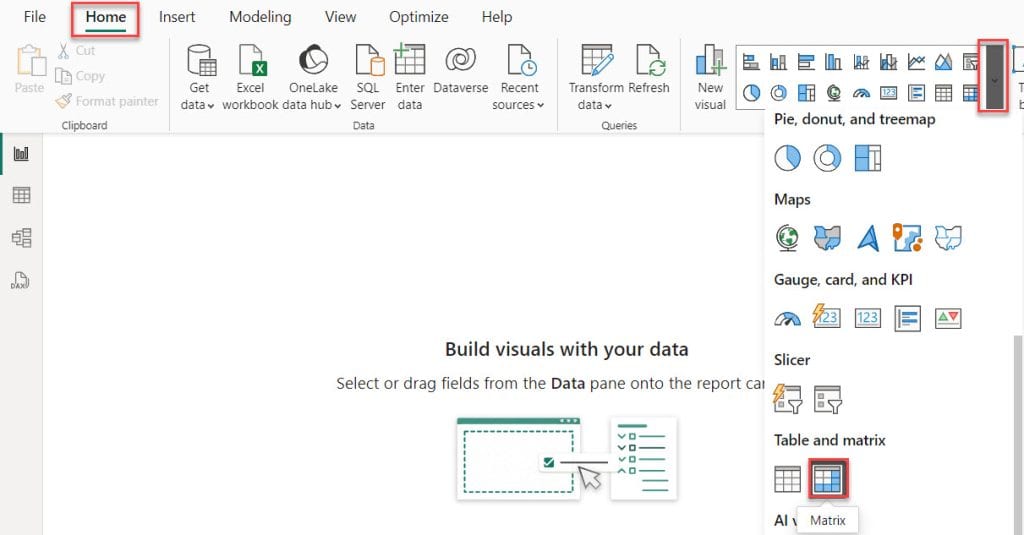Select Table visual in ribbon gallery
This screenshot has width=1024, height=535.
(x=944, y=93)
